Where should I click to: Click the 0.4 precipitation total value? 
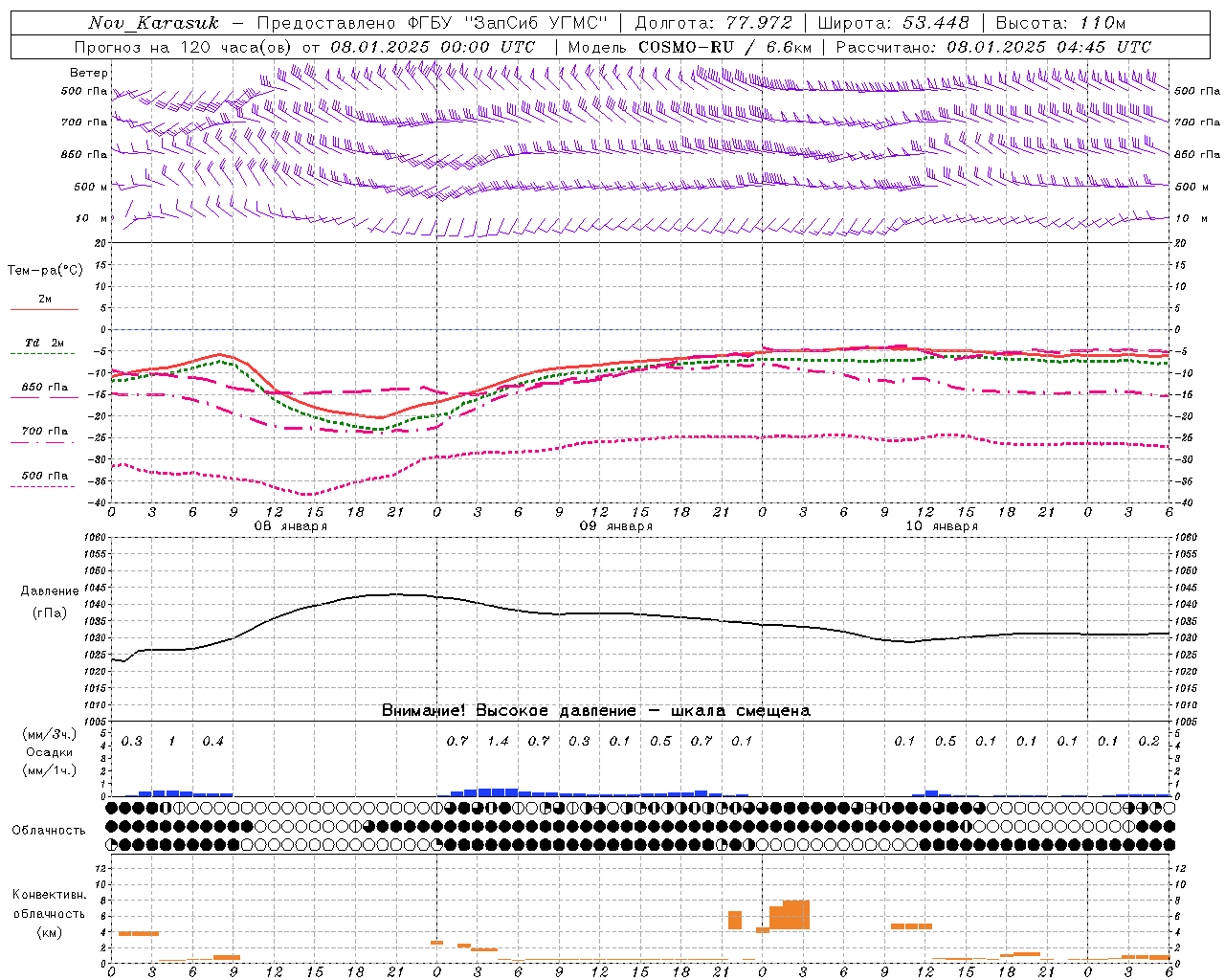pos(212,742)
